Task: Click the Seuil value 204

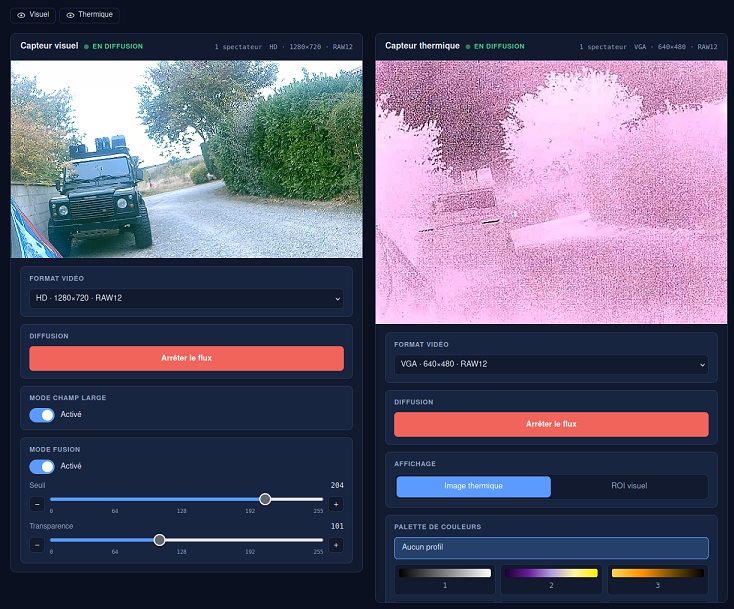Action: (337, 485)
